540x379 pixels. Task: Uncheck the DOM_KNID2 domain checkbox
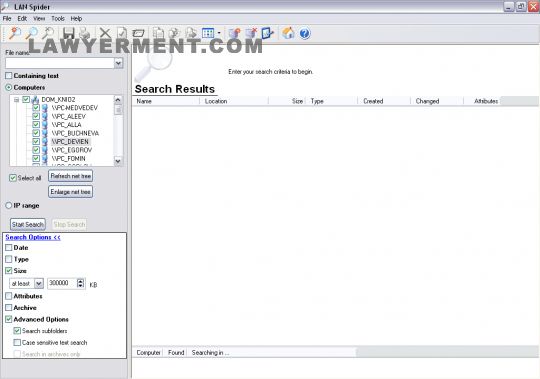click(26, 99)
